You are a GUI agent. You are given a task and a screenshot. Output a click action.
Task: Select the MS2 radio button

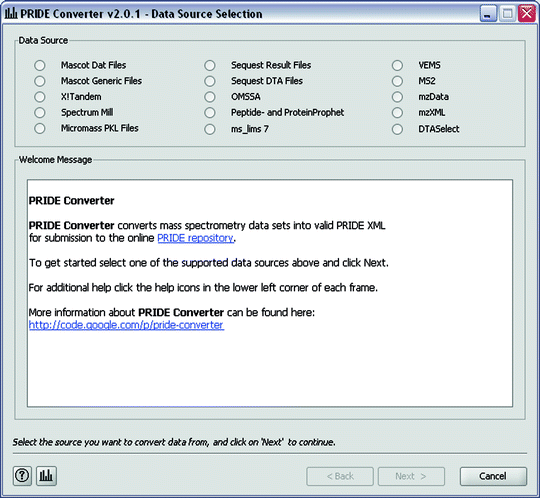(x=397, y=81)
